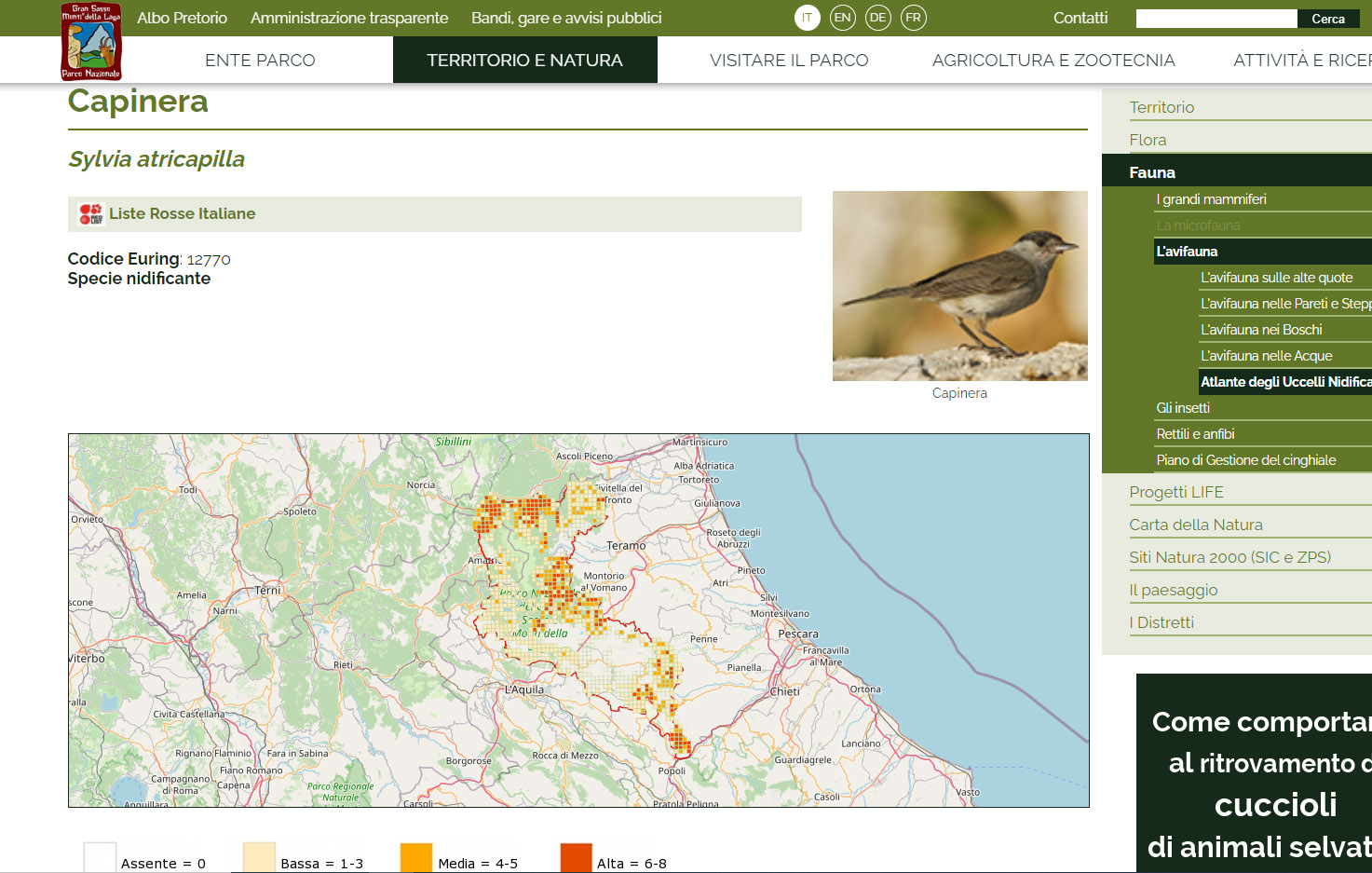The width and height of the screenshot is (1372, 873).
Task: Click the Capinera bird photo
Action: click(x=960, y=286)
